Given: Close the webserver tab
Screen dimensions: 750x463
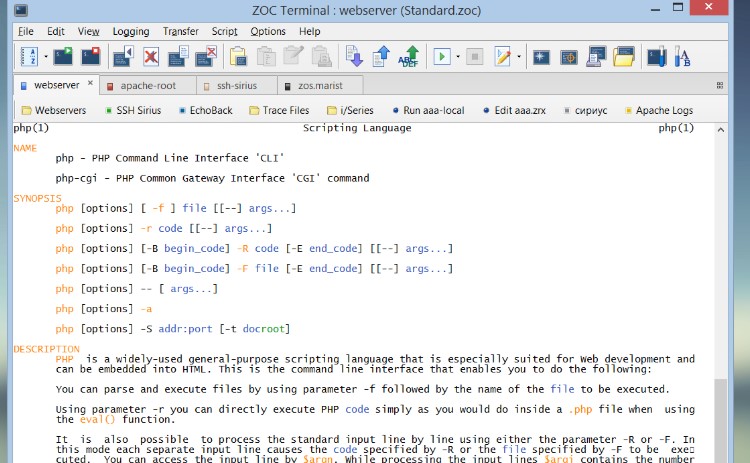Looking at the screenshot, I should coord(90,83).
